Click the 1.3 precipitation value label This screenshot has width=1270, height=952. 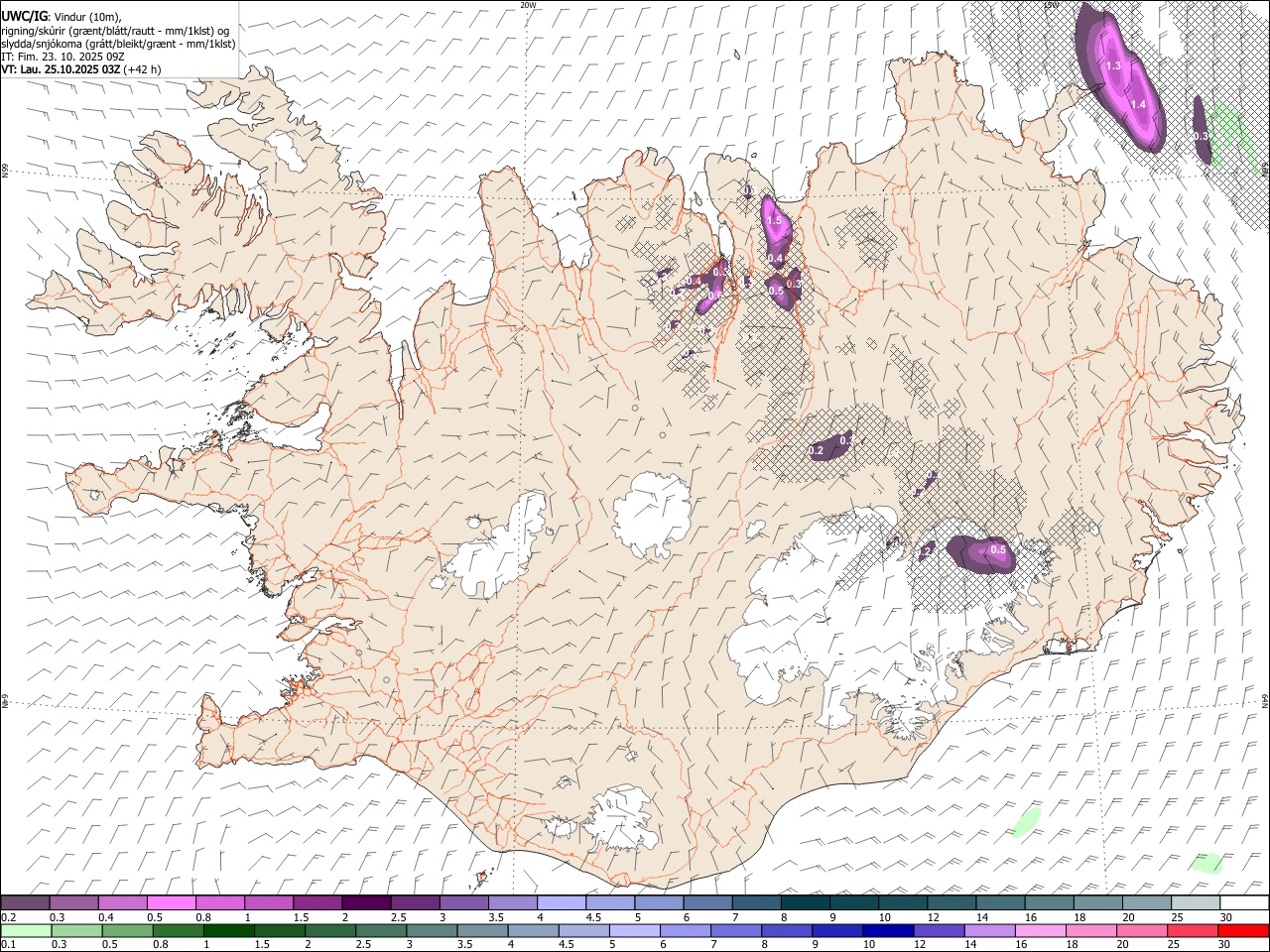point(1113,65)
